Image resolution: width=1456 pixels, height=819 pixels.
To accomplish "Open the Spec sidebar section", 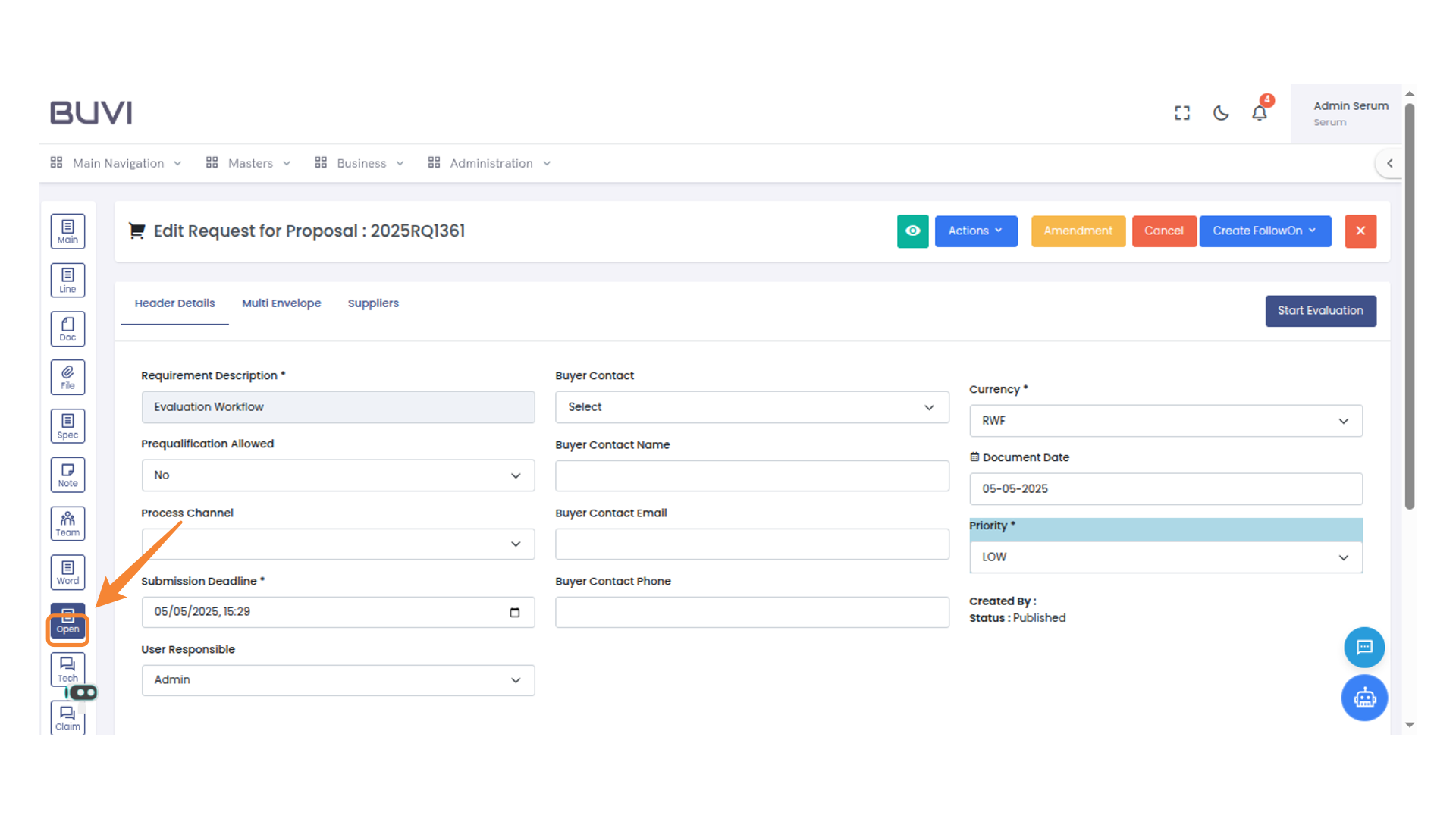I will (x=67, y=426).
